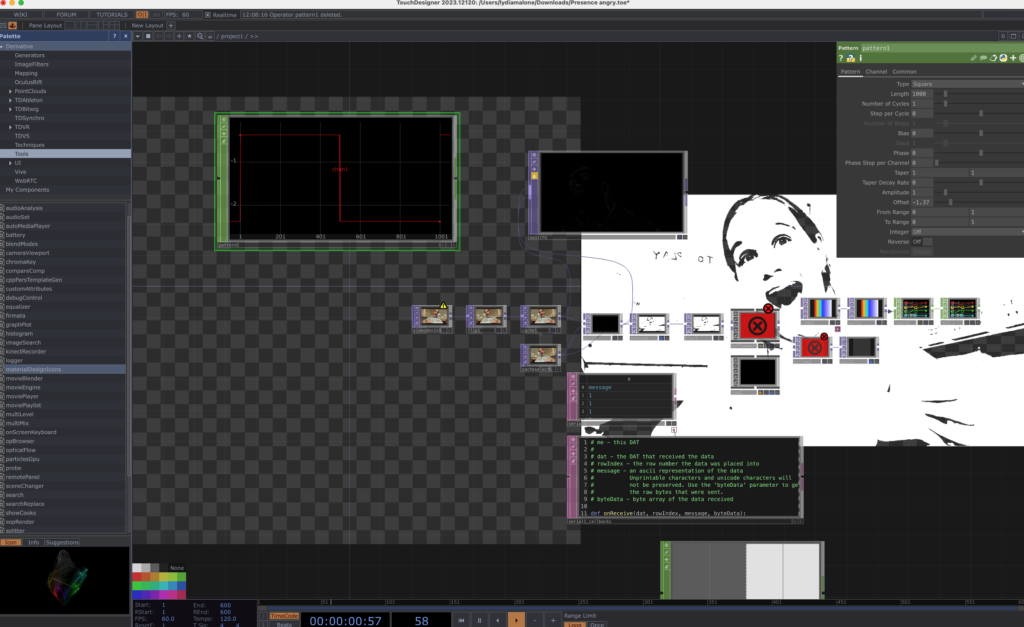The width and height of the screenshot is (1024, 627).
Task: Click the TUTORIALS button
Action: (111, 15)
